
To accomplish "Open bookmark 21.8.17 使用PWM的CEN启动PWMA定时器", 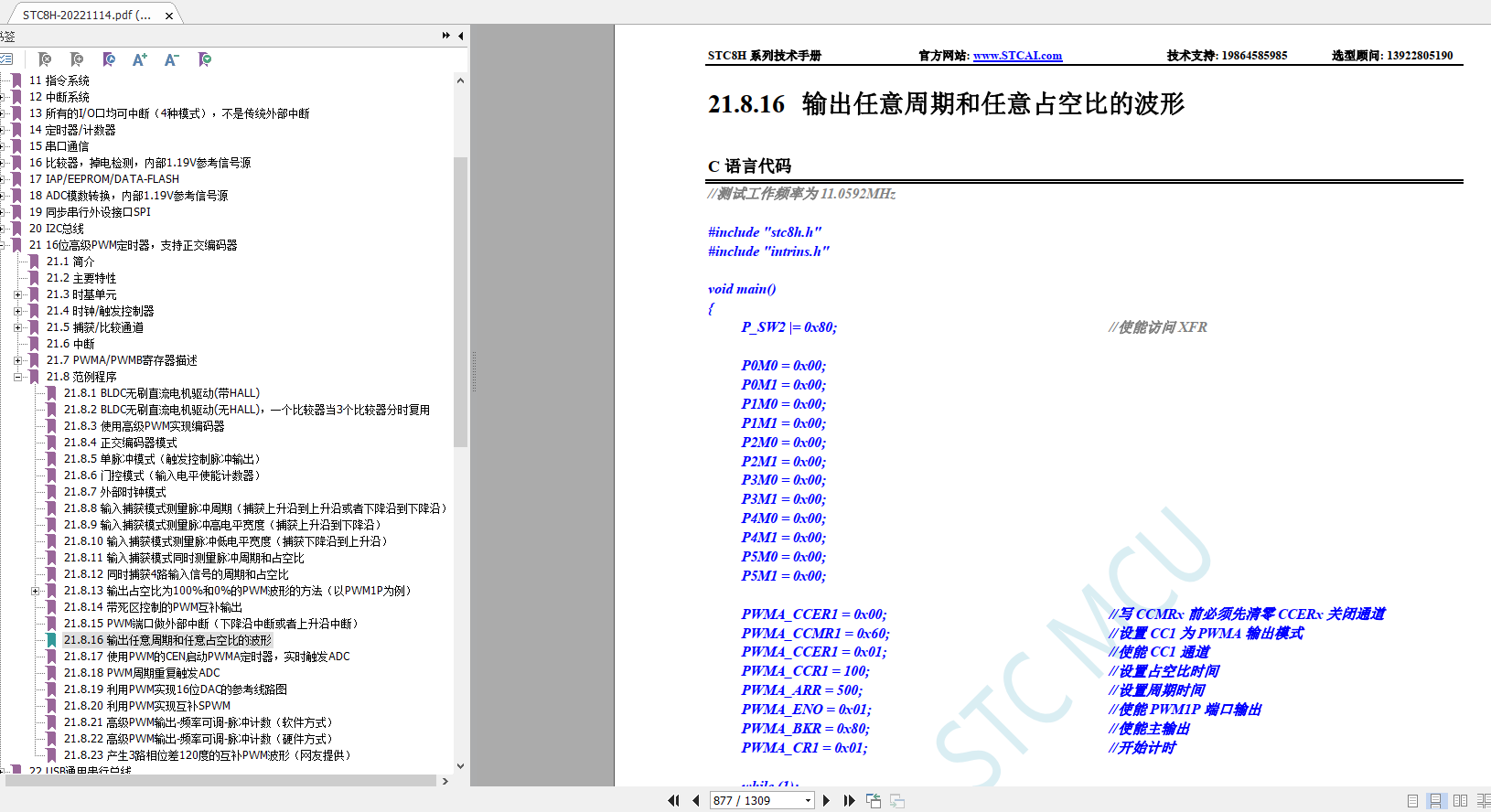I will pos(207,657).
